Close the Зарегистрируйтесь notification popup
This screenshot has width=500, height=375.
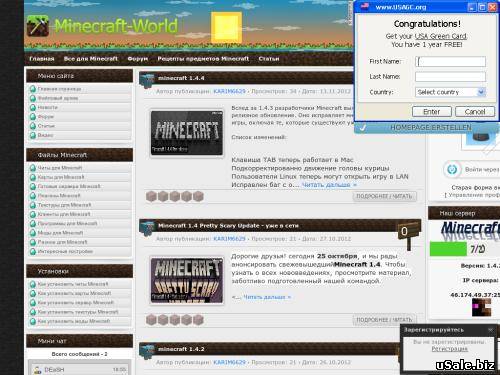click(x=490, y=330)
